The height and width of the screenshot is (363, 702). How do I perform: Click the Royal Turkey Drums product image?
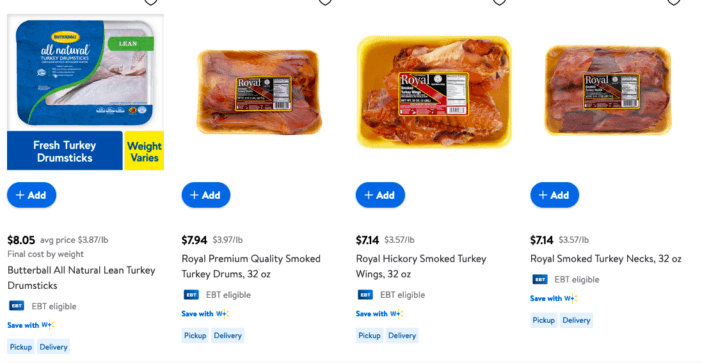(260, 92)
